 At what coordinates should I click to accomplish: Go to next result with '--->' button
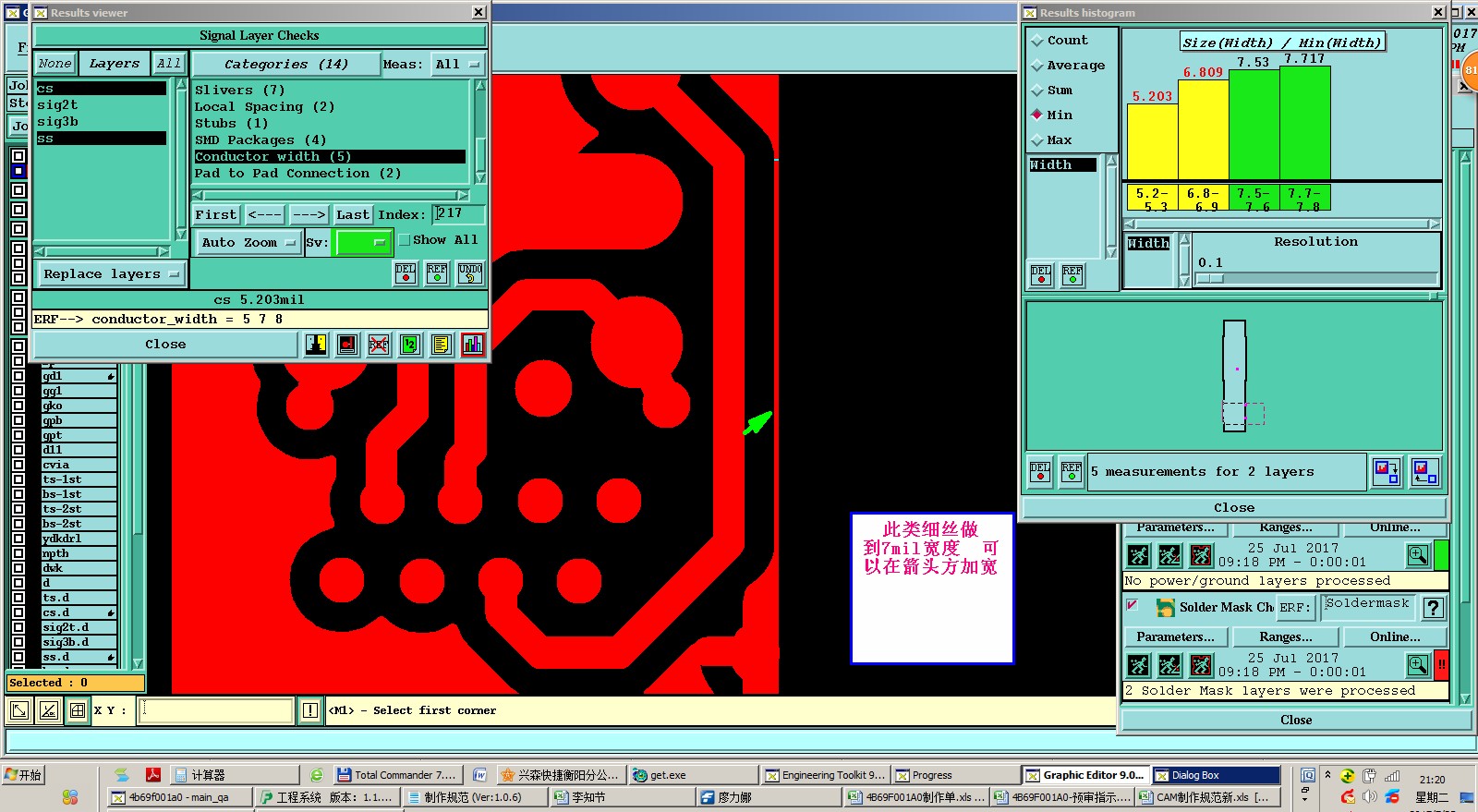coord(309,215)
